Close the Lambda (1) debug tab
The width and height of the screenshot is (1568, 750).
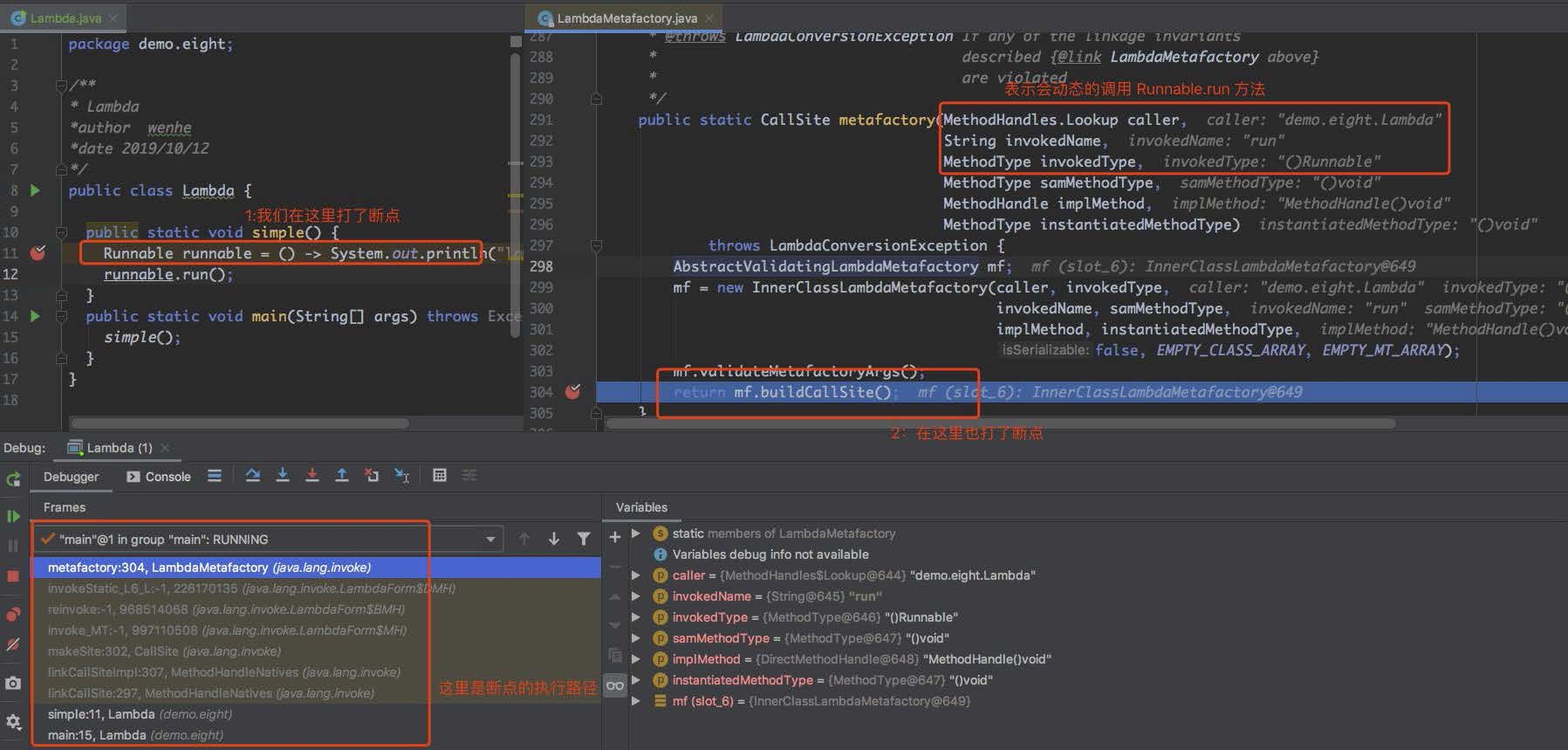tap(165, 448)
